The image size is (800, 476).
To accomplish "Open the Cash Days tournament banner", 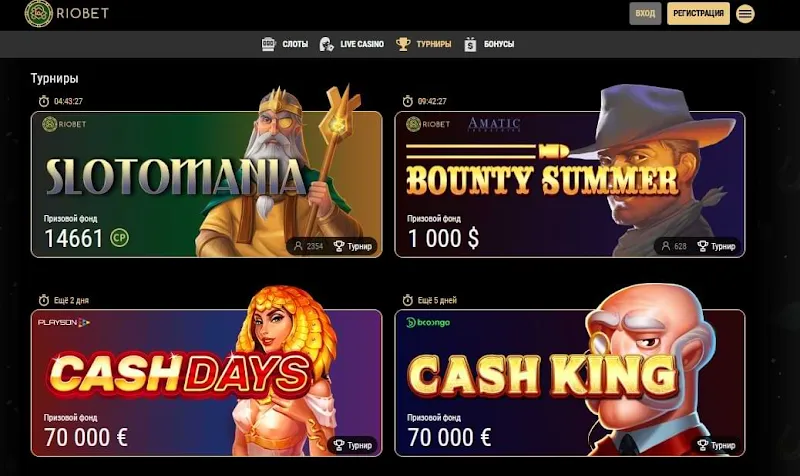I will point(207,383).
